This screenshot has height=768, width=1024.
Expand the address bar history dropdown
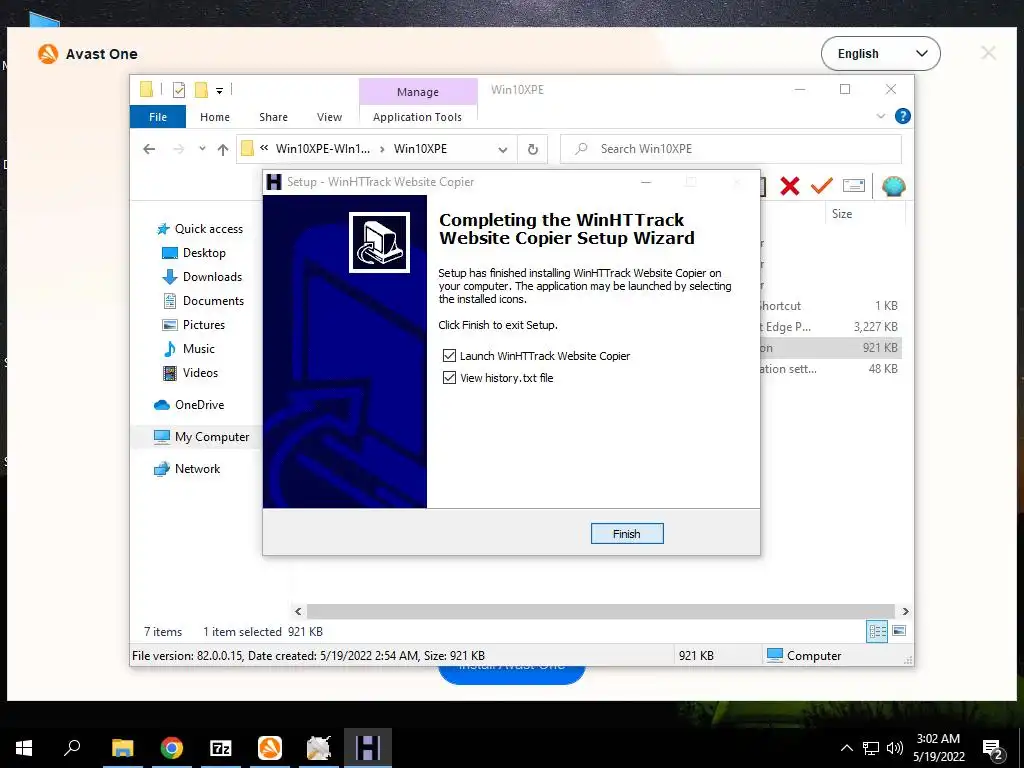[503, 150]
